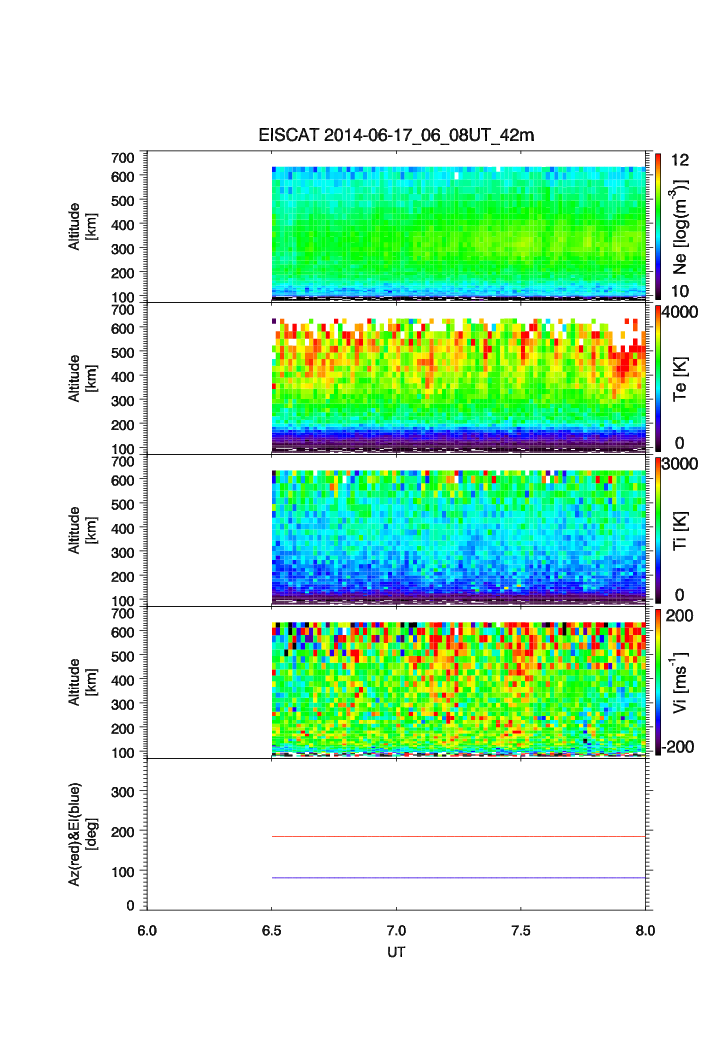
Task: Click the 7.0 tick on the UT axis
Action: tap(397, 930)
